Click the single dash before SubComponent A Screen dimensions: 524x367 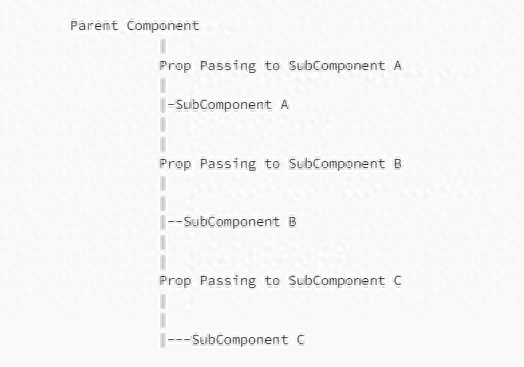click(x=171, y=105)
